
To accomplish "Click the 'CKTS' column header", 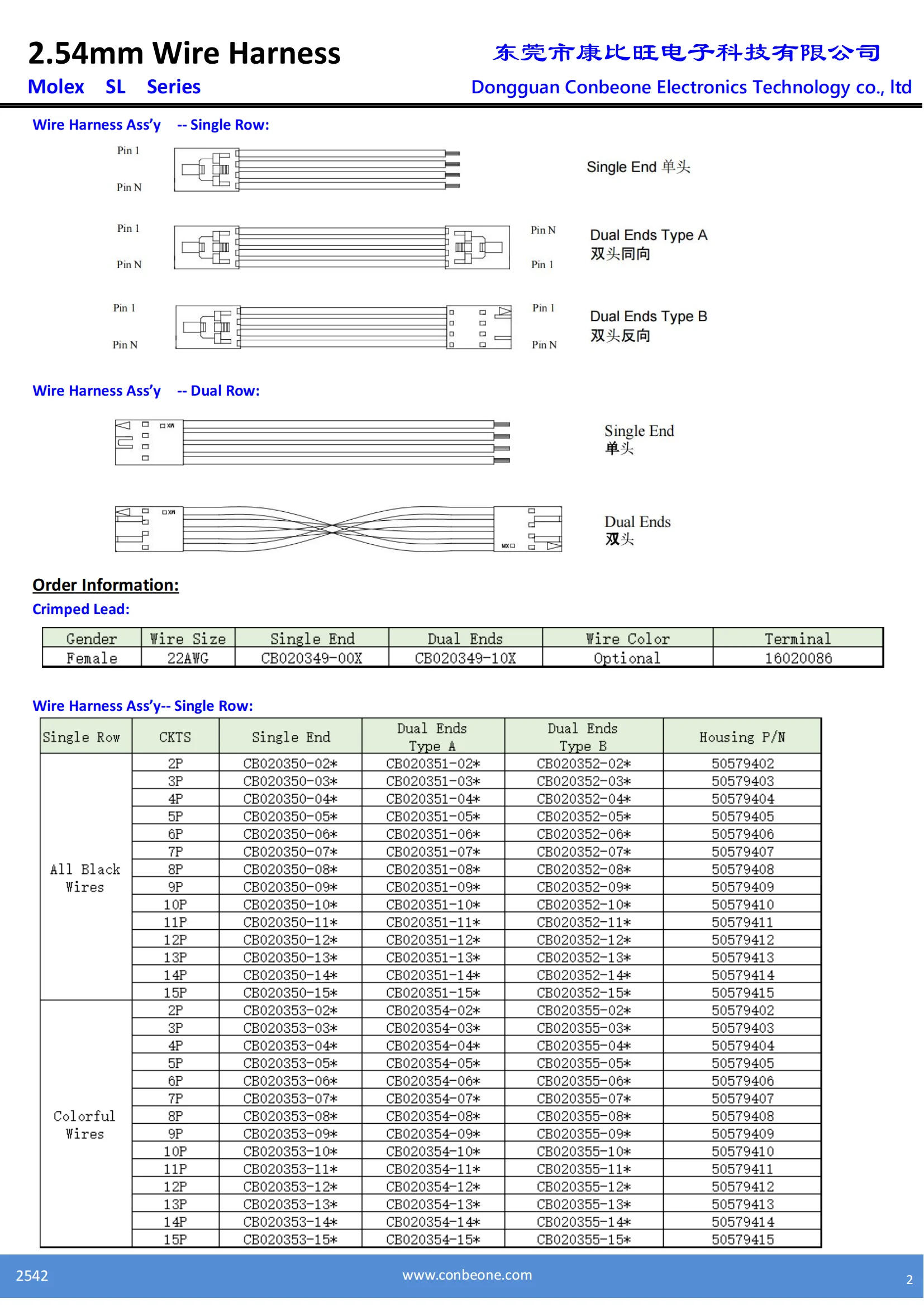I will (x=175, y=737).
